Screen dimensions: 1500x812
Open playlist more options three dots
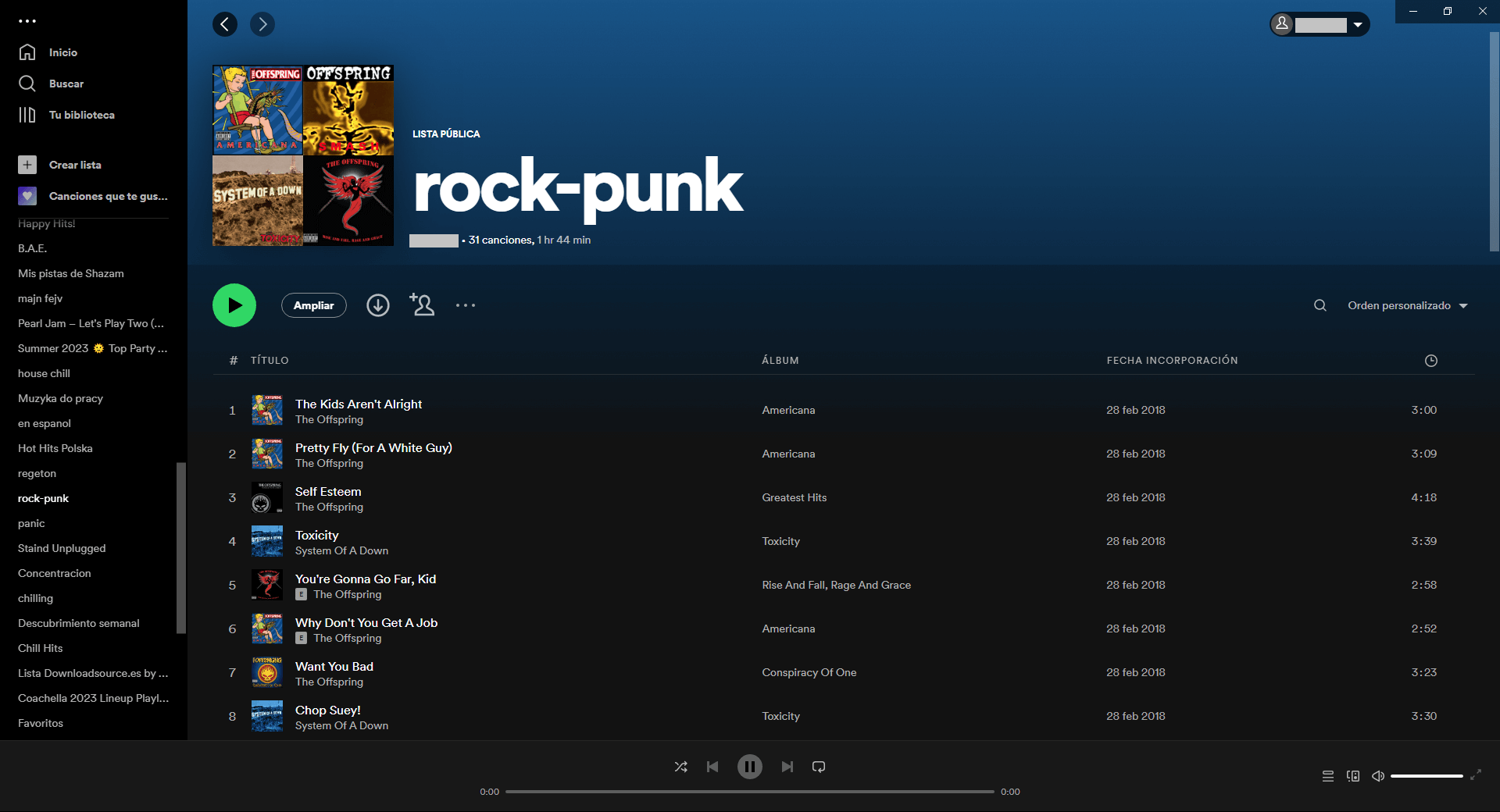466,305
